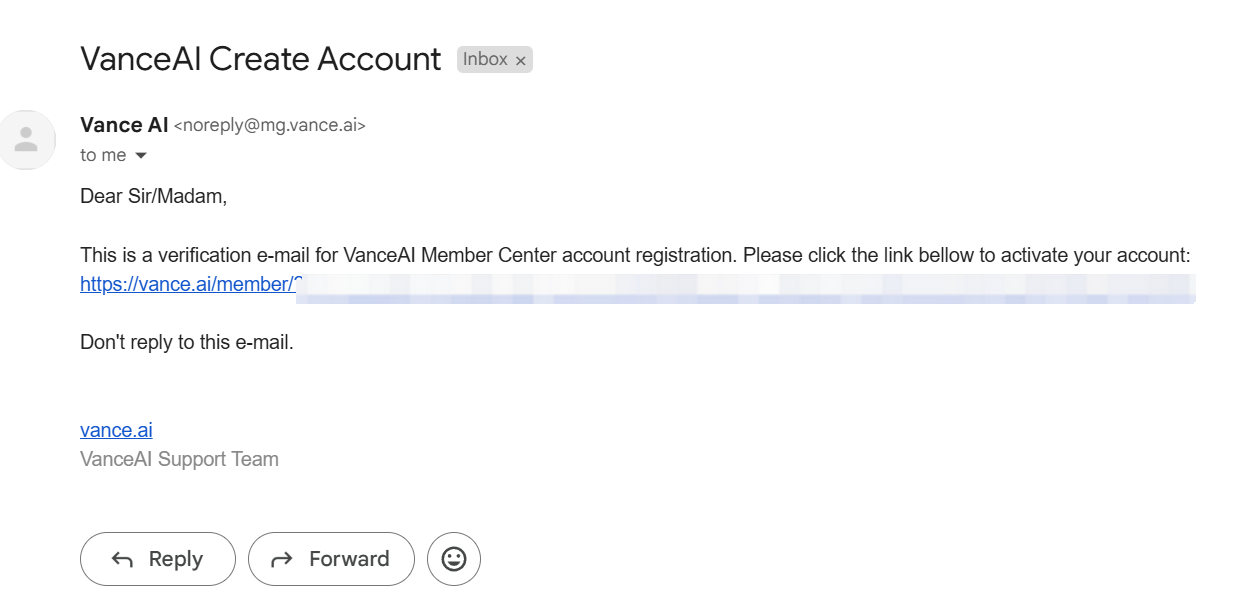The image size is (1258, 616).
Task: Click the sender's profile avatar icon
Action: point(27,140)
